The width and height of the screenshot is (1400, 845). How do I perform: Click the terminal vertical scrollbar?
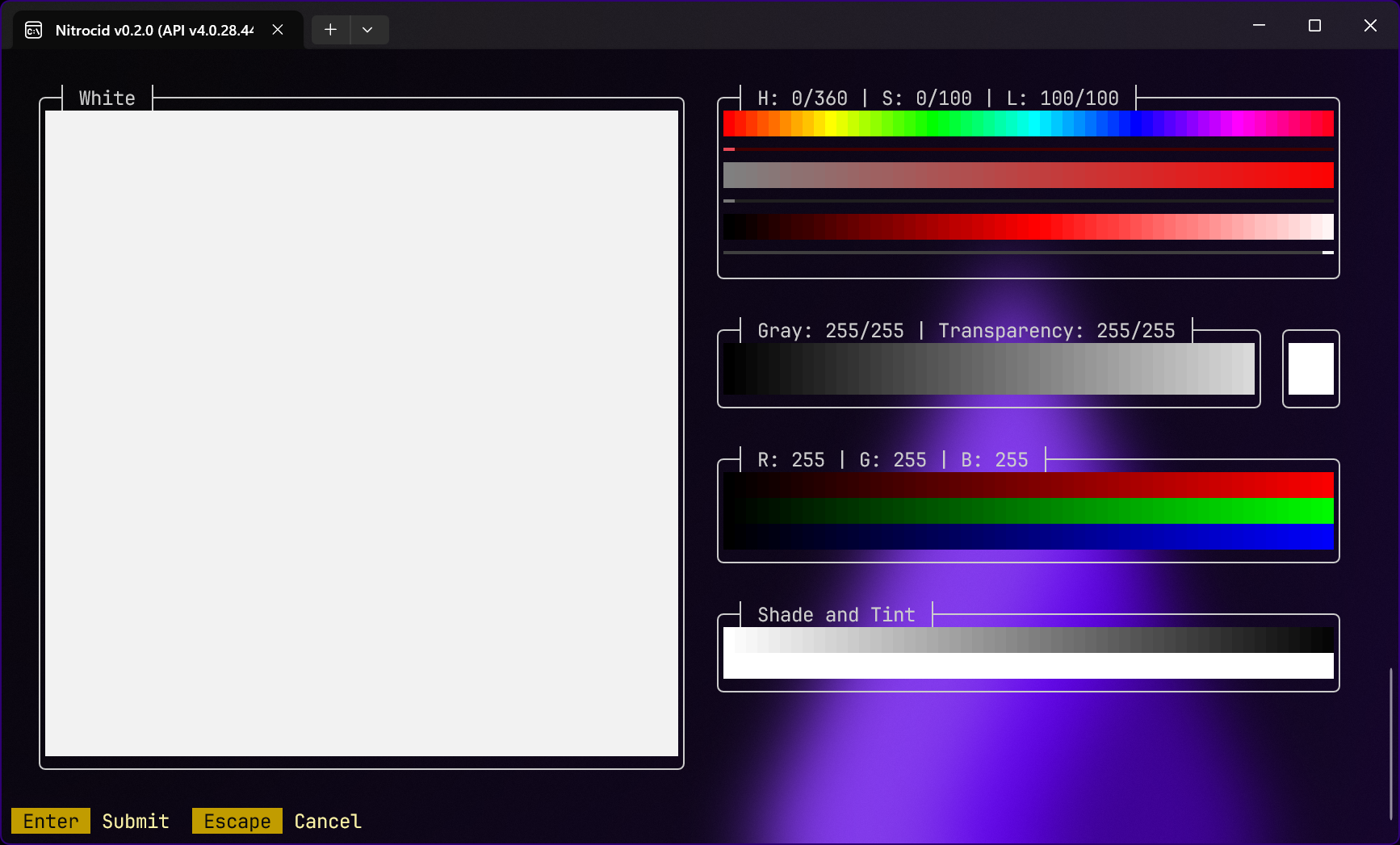pos(1390,743)
